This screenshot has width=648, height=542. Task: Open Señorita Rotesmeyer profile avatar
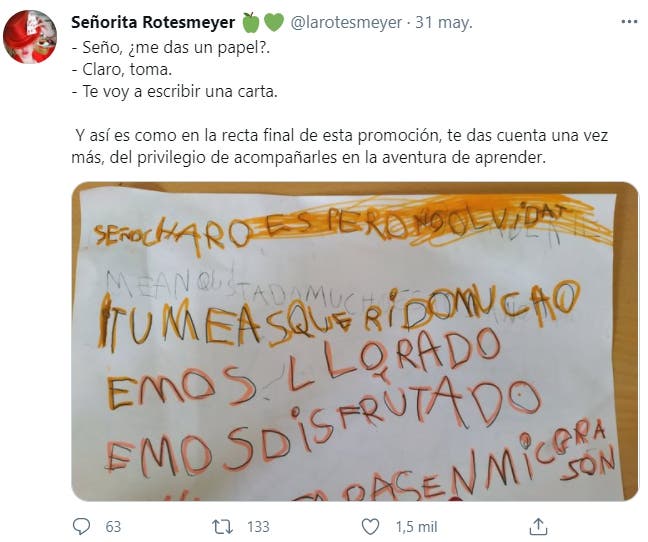[x=30, y=37]
